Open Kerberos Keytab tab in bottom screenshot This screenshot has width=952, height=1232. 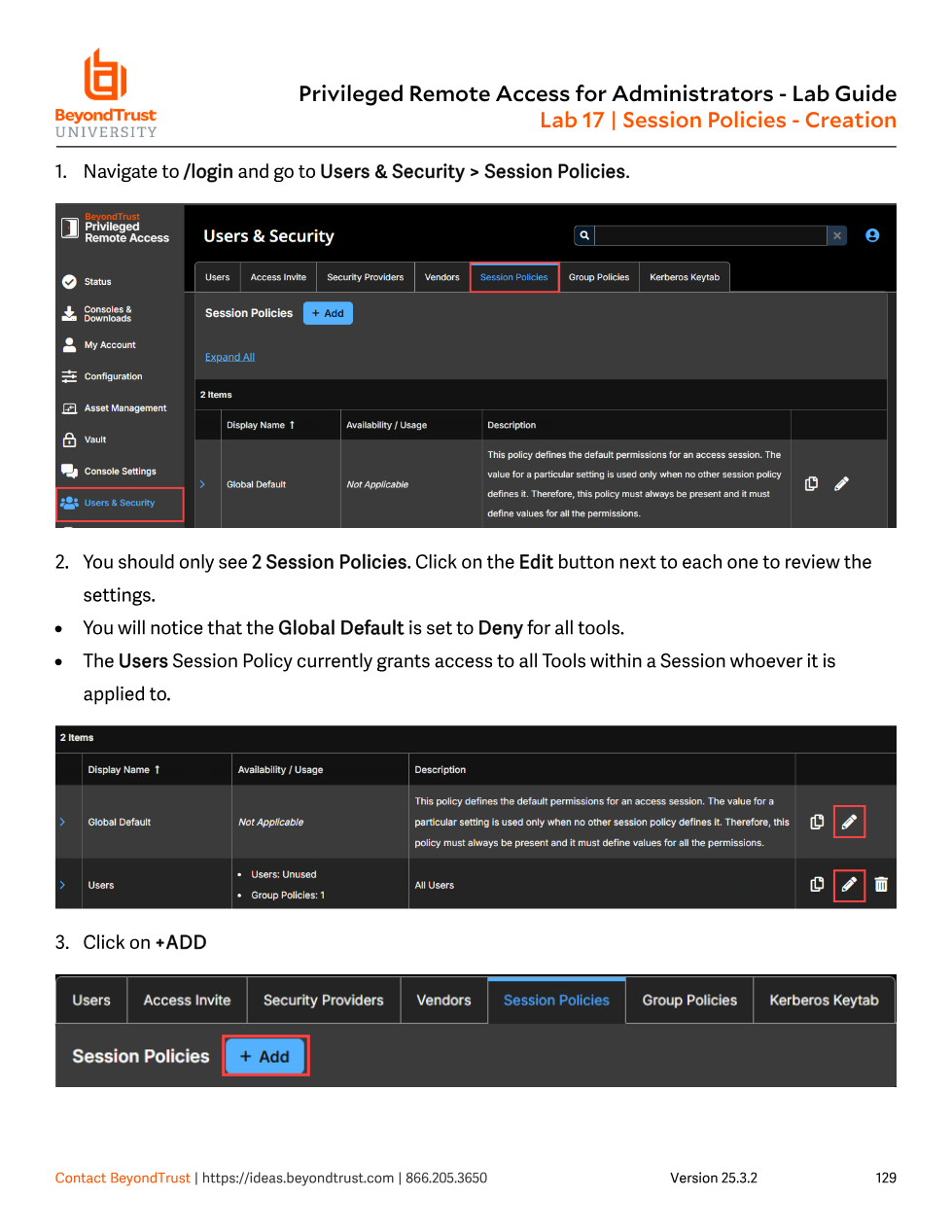tap(824, 1001)
